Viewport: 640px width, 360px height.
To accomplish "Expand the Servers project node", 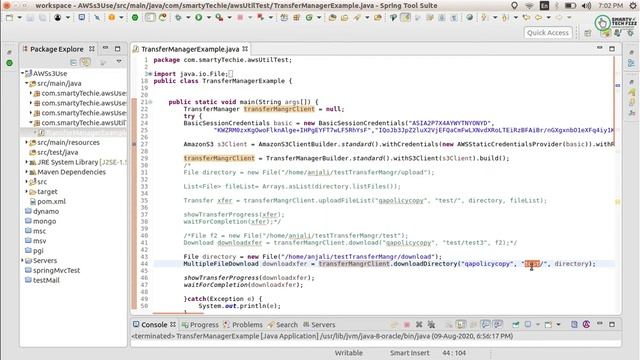I will coord(23,260).
